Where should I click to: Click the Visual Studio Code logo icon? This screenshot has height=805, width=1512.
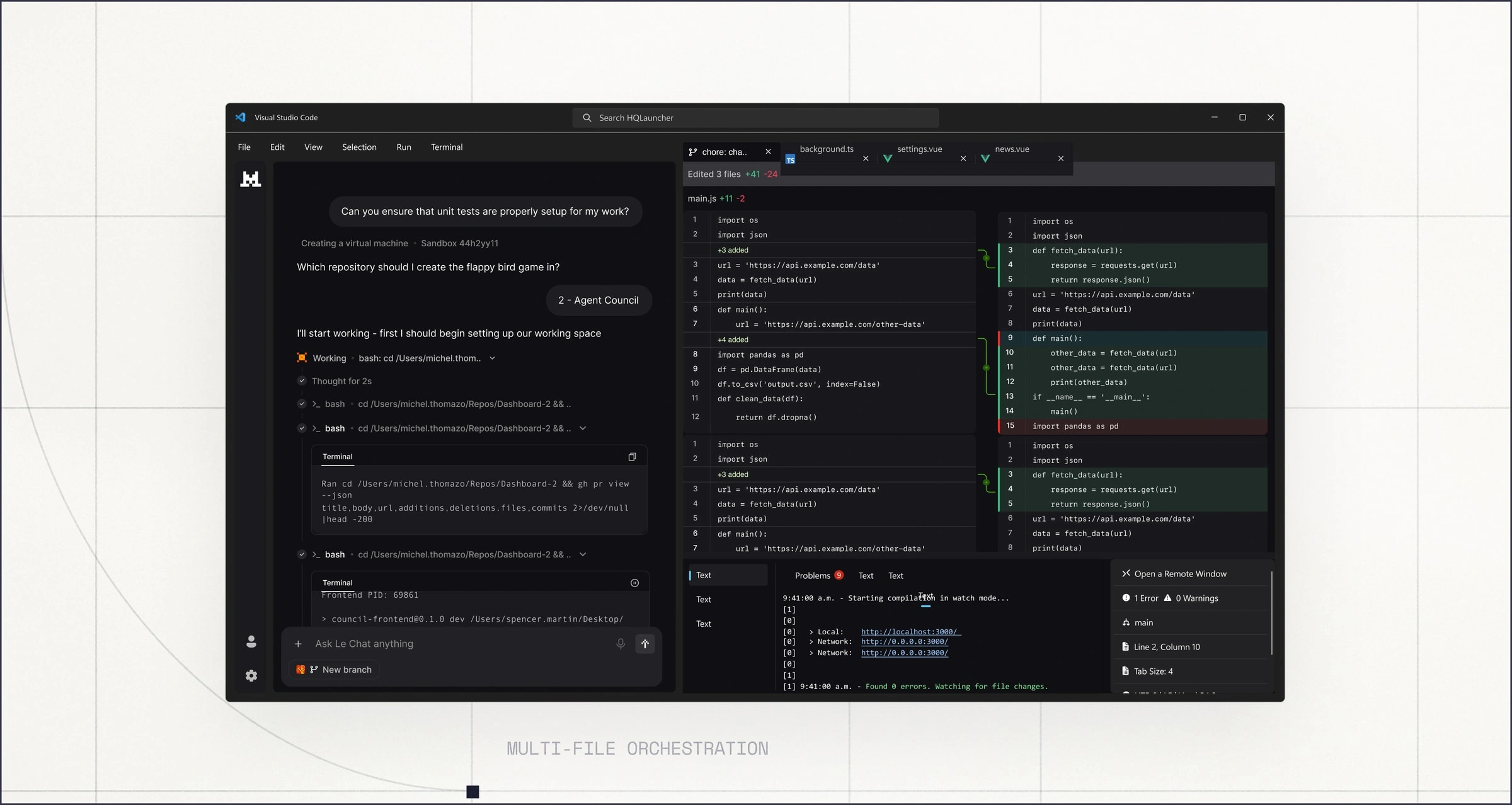click(241, 117)
